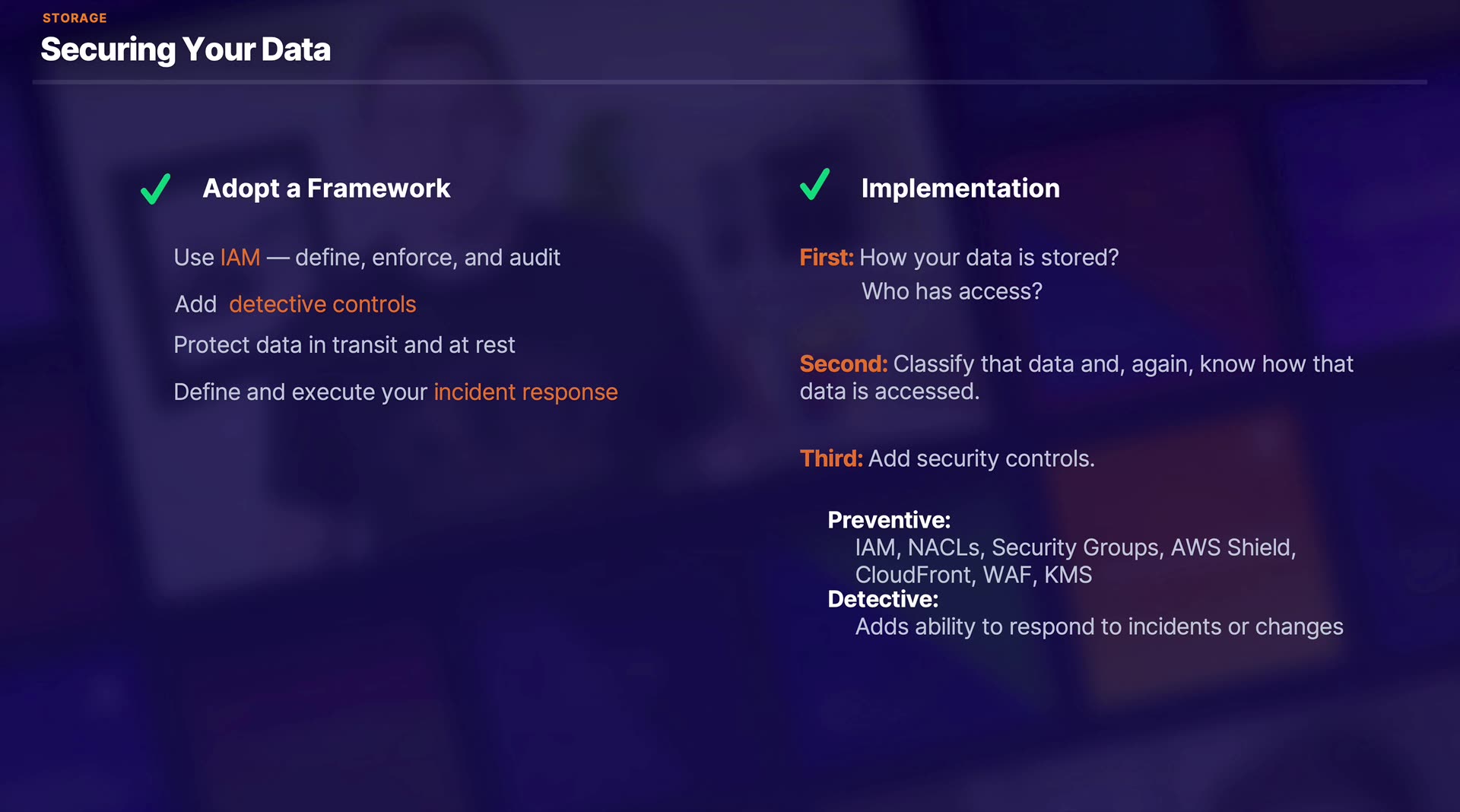Select the orange 'incident response' text
This screenshot has width=1460, height=812.
click(x=525, y=392)
